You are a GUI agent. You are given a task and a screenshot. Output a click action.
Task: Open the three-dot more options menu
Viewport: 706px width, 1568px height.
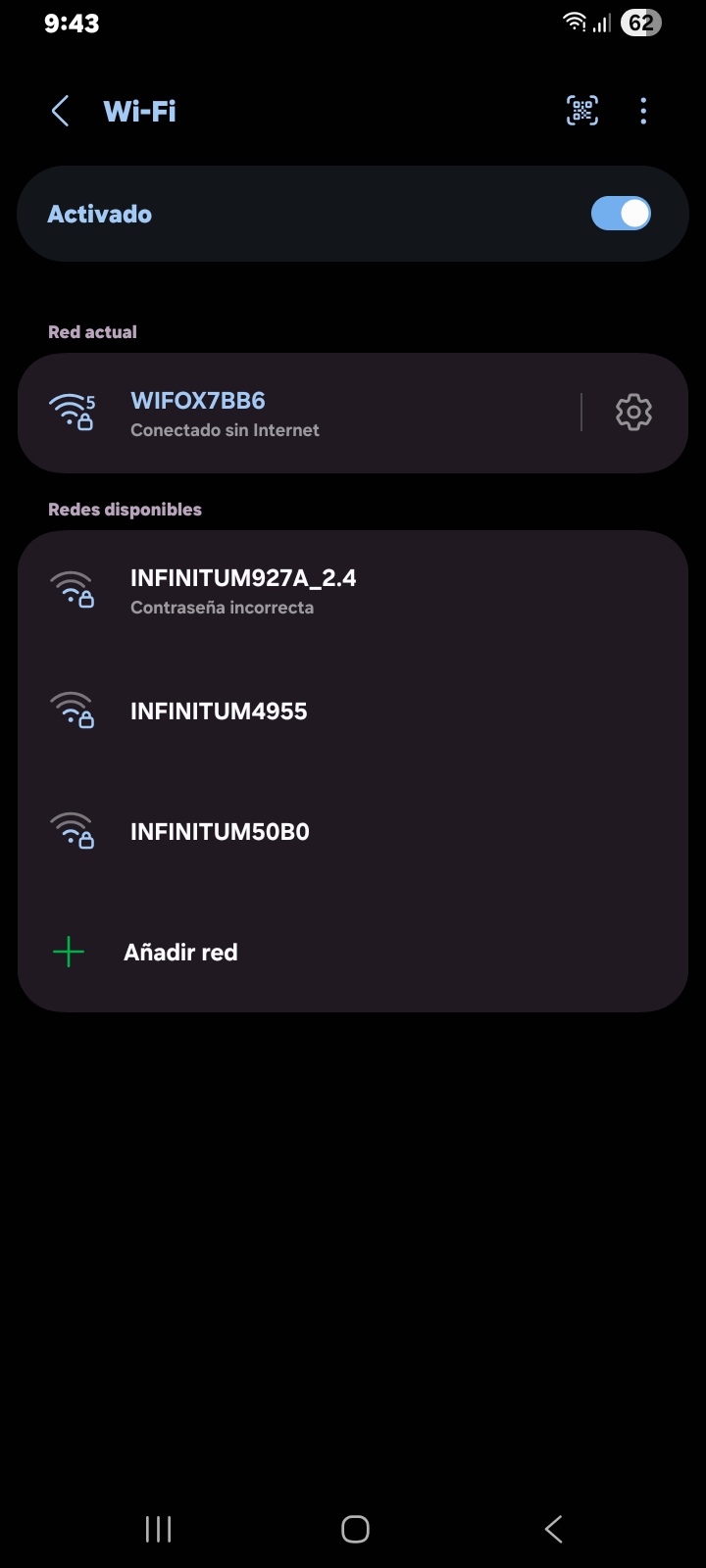643,111
